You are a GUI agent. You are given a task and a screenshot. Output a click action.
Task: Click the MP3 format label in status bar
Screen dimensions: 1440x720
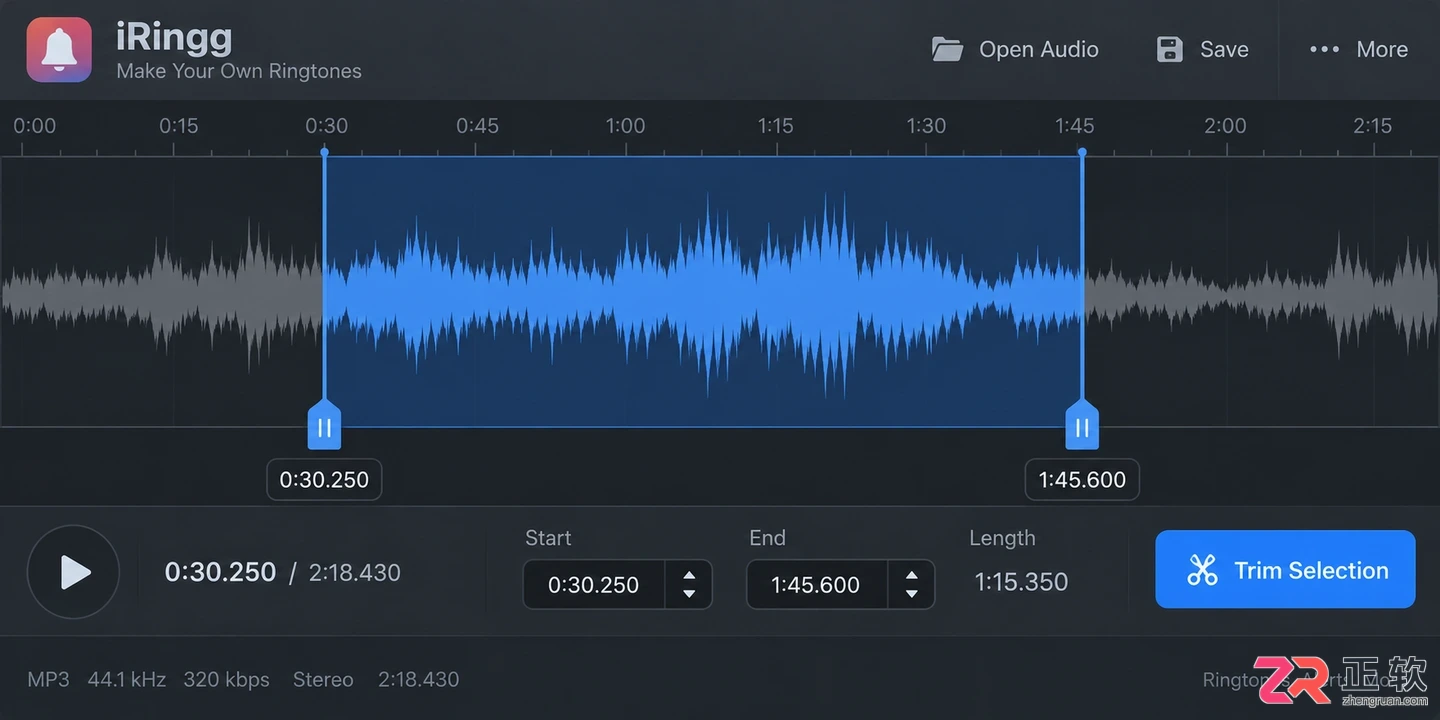tap(48, 680)
